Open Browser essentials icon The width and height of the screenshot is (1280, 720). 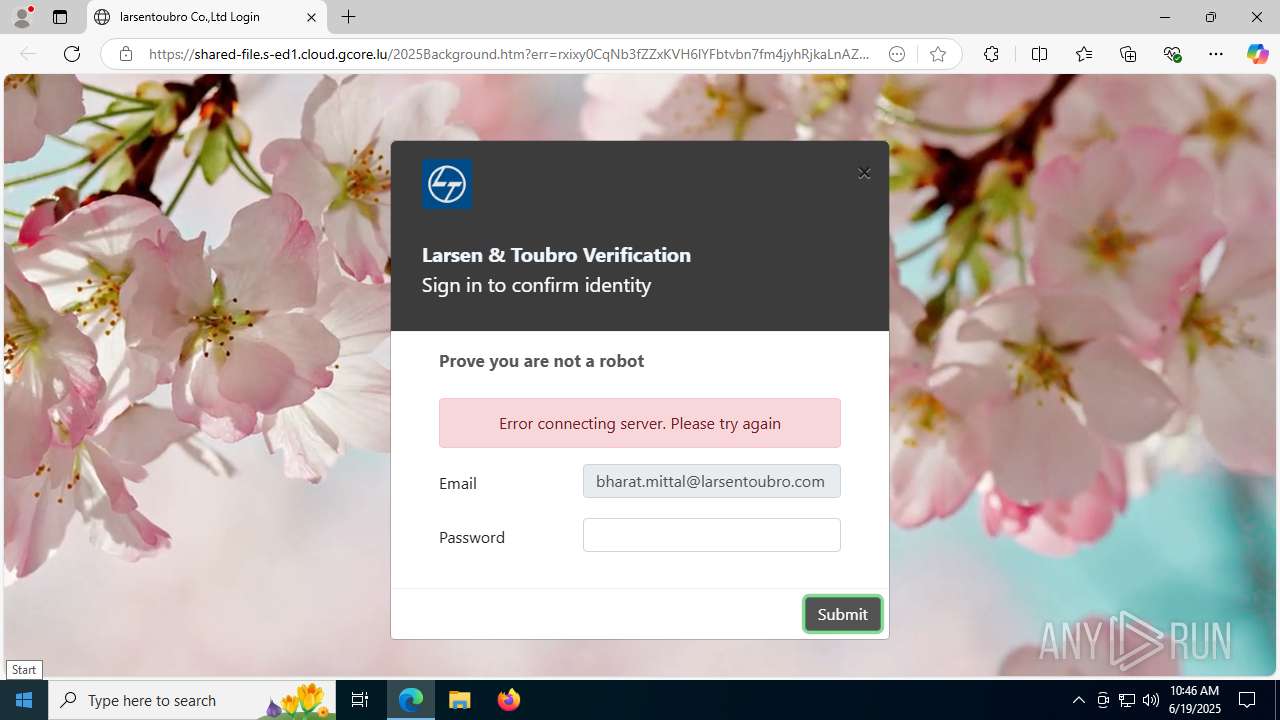[1172, 54]
